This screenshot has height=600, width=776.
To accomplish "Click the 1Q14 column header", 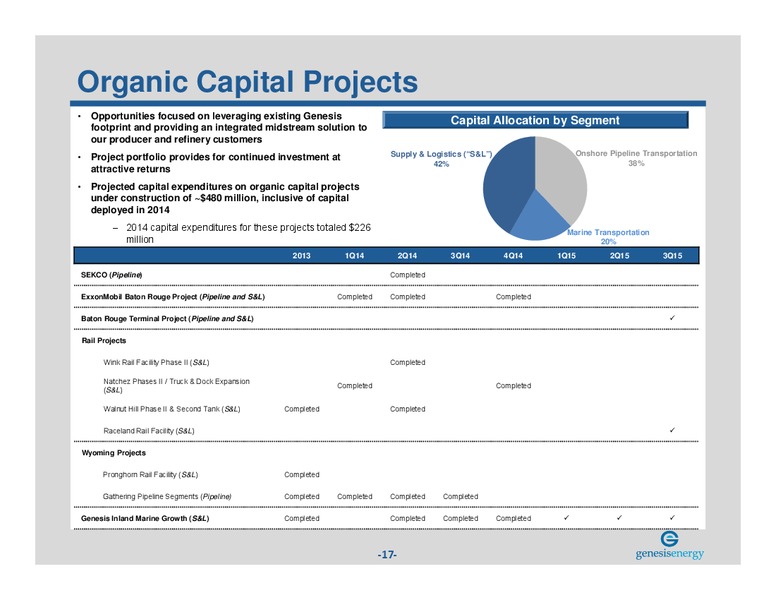I will point(354,255).
